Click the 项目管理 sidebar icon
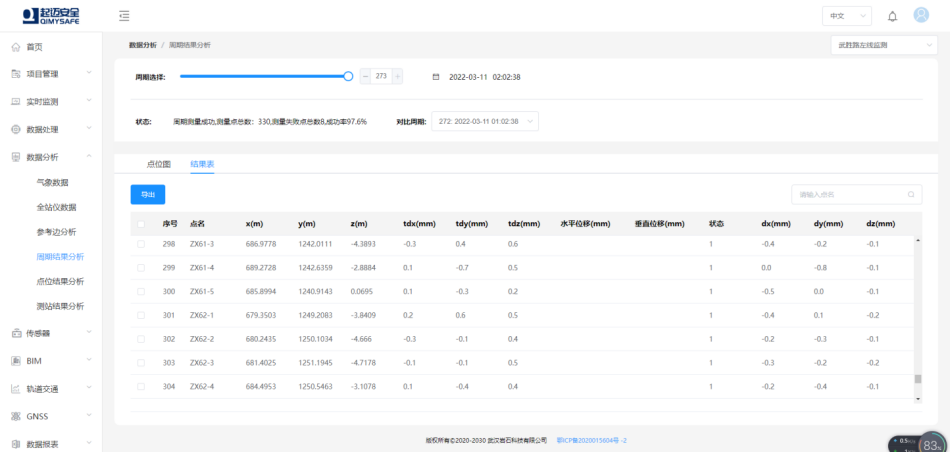The height and width of the screenshot is (452, 950). pyautogui.click(x=16, y=74)
